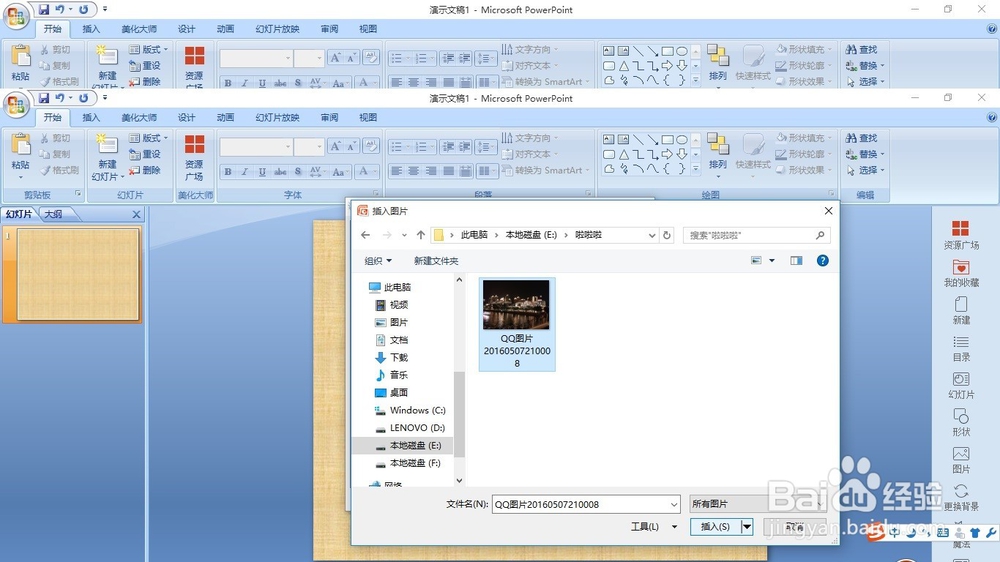
Task: Open 目录 in the right sidebar
Action: click(961, 348)
